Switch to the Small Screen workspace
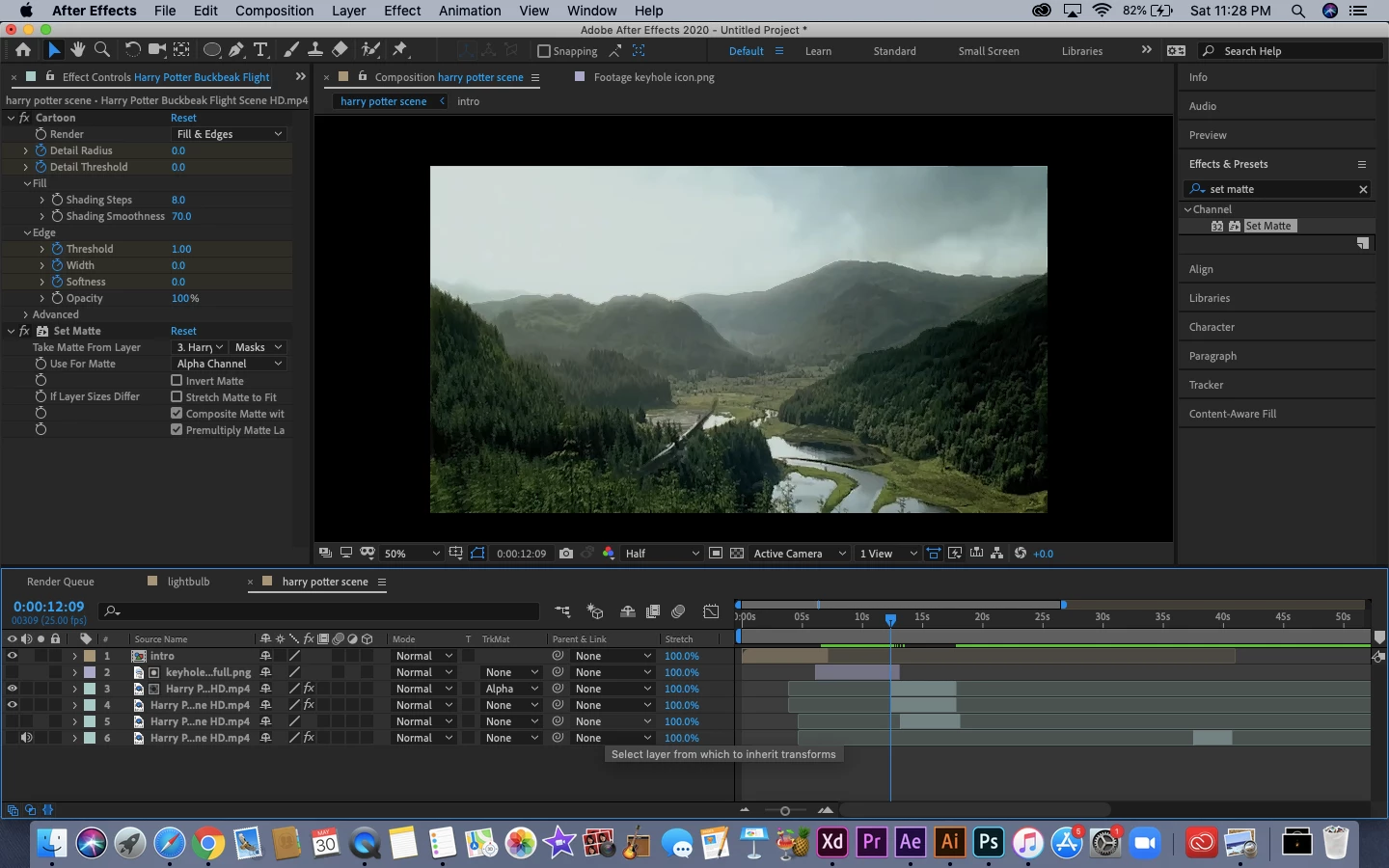Screen dimensions: 1389x868 (989, 51)
